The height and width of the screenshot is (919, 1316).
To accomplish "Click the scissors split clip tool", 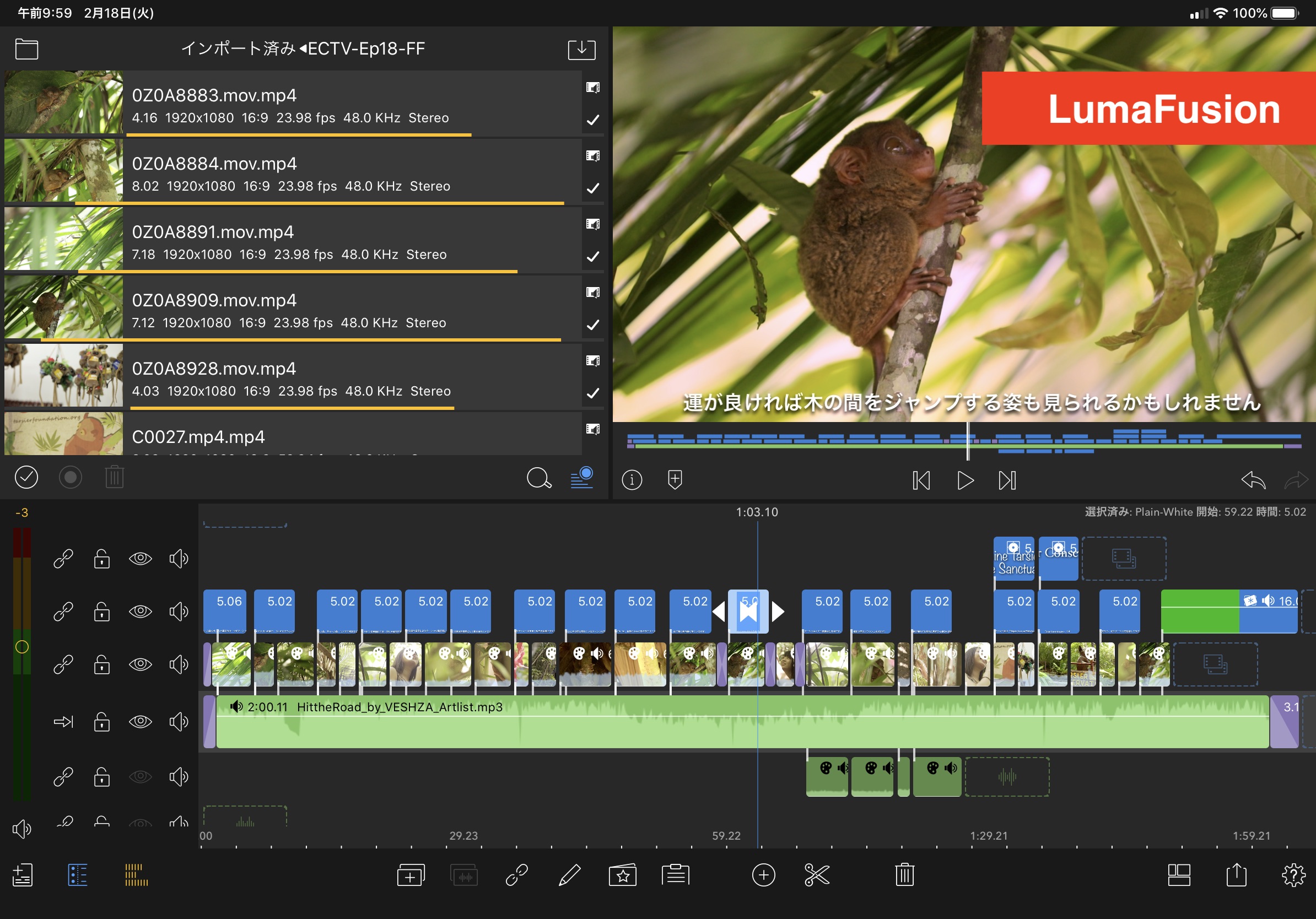I will coord(816,875).
